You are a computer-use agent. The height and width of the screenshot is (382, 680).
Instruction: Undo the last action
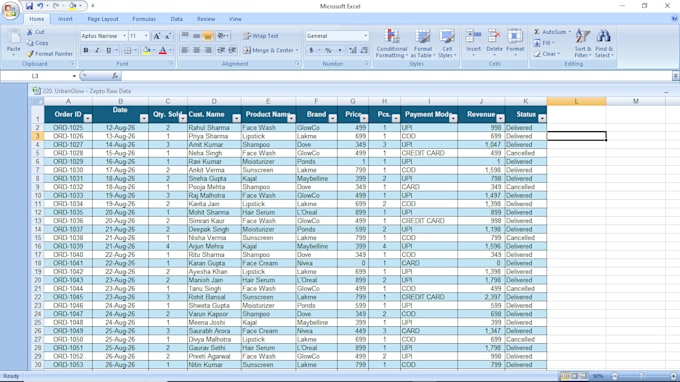pos(40,6)
